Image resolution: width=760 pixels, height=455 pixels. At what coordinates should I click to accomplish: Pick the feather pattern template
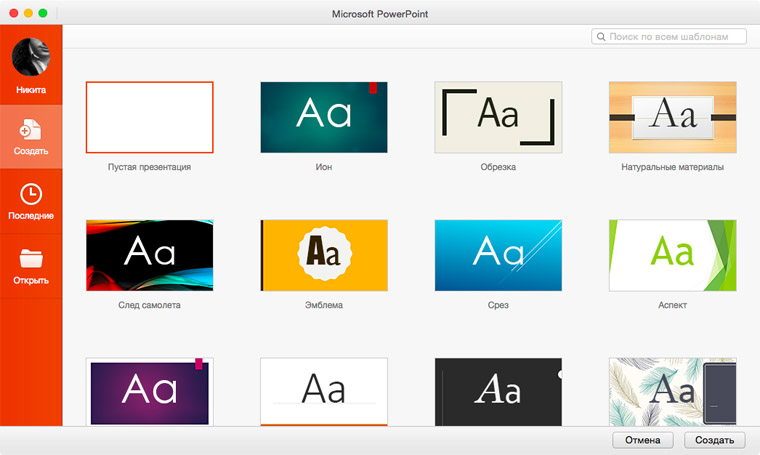click(672, 391)
